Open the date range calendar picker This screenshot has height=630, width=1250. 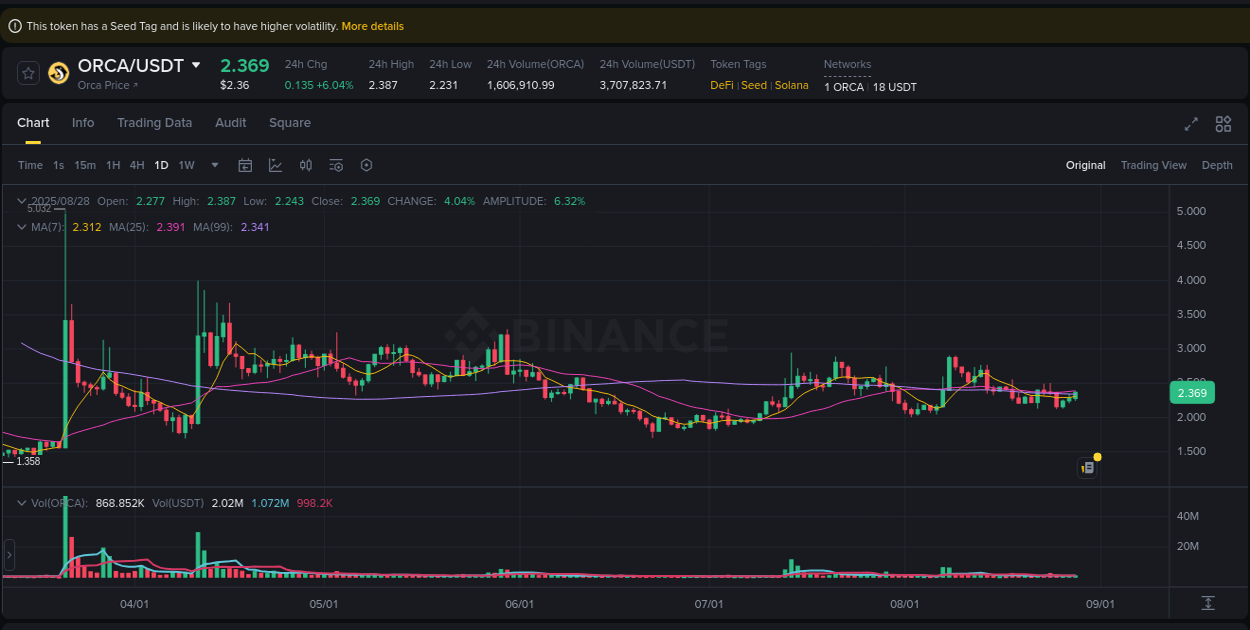[245, 165]
